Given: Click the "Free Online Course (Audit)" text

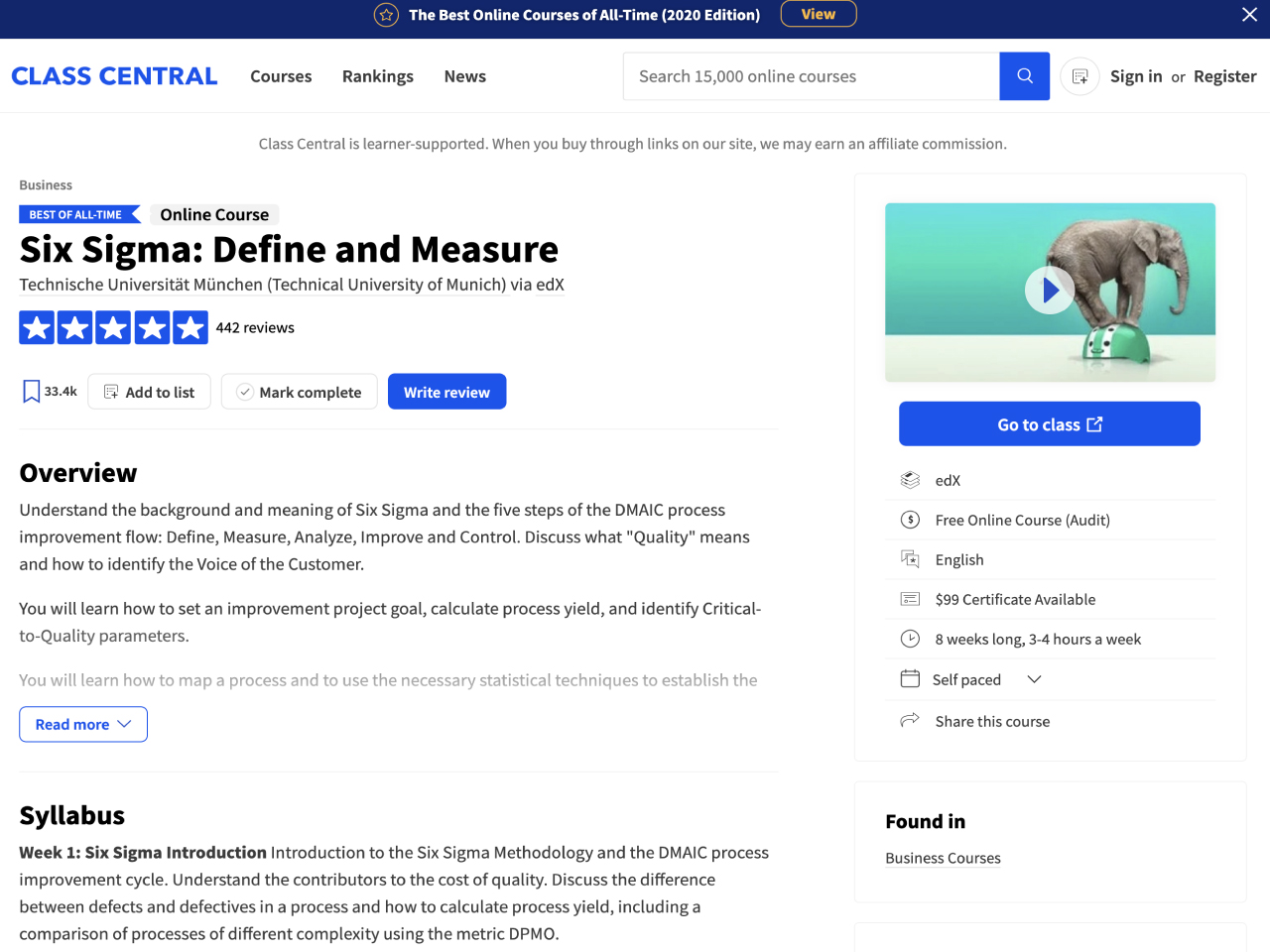Looking at the screenshot, I should tap(1022, 520).
